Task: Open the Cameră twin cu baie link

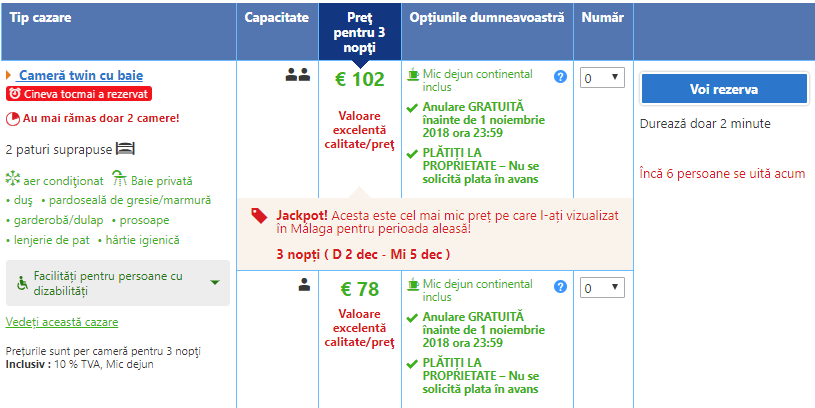Action: 80,76
